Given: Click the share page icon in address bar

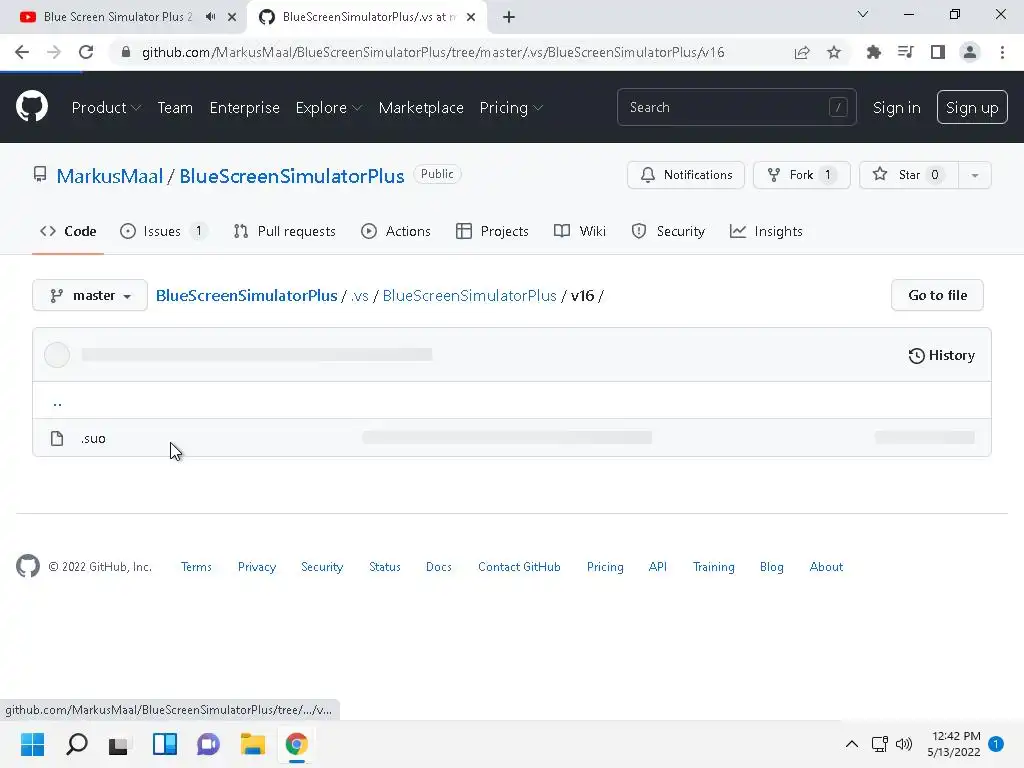Looking at the screenshot, I should tap(802, 52).
